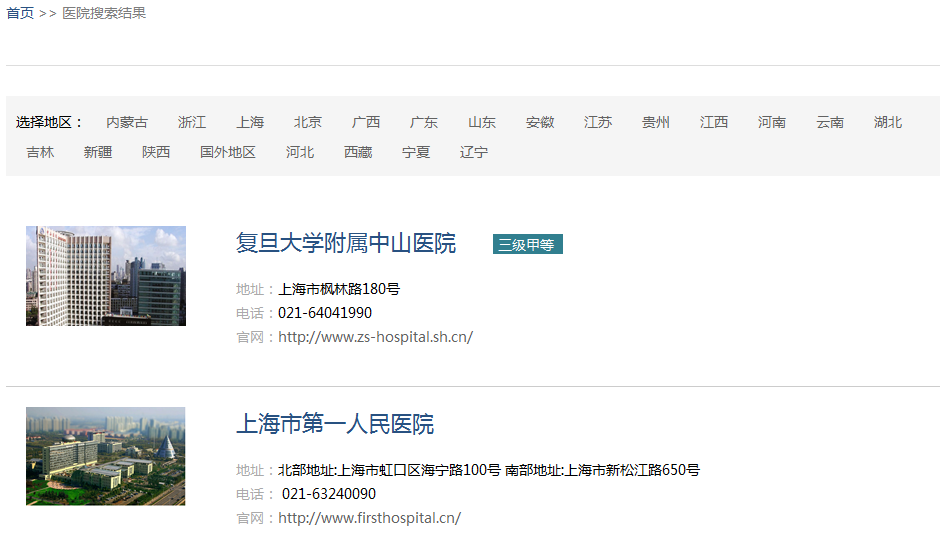Choose 吉林 region filter
Image resolution: width=940 pixels, height=541 pixels.
[40, 152]
